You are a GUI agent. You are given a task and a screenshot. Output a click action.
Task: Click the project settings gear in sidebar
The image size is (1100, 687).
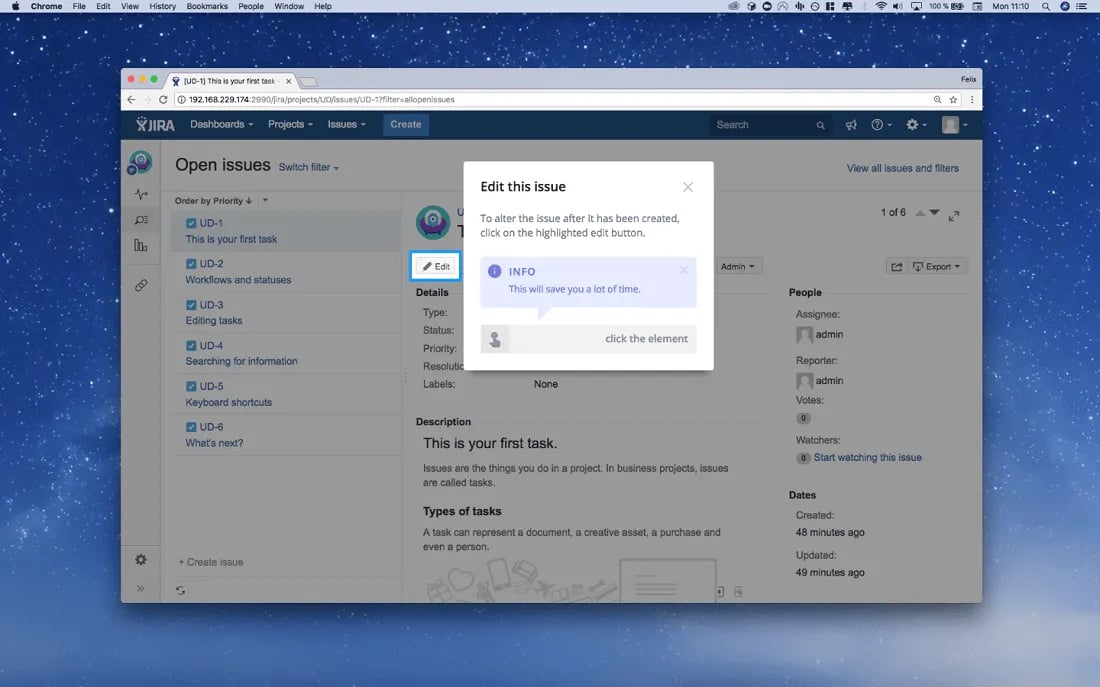(x=141, y=559)
